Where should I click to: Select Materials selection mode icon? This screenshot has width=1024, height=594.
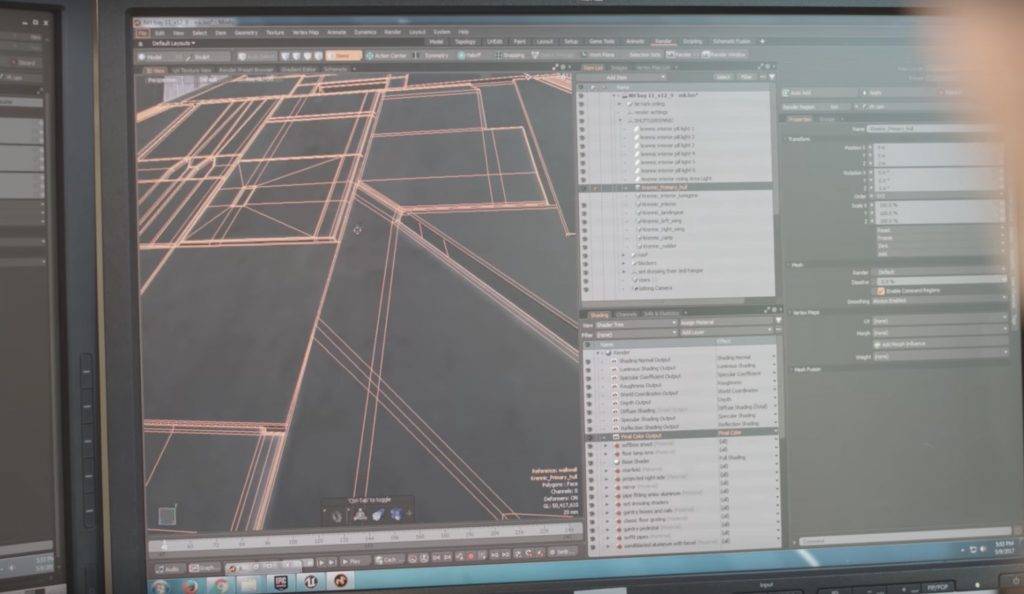click(319, 56)
